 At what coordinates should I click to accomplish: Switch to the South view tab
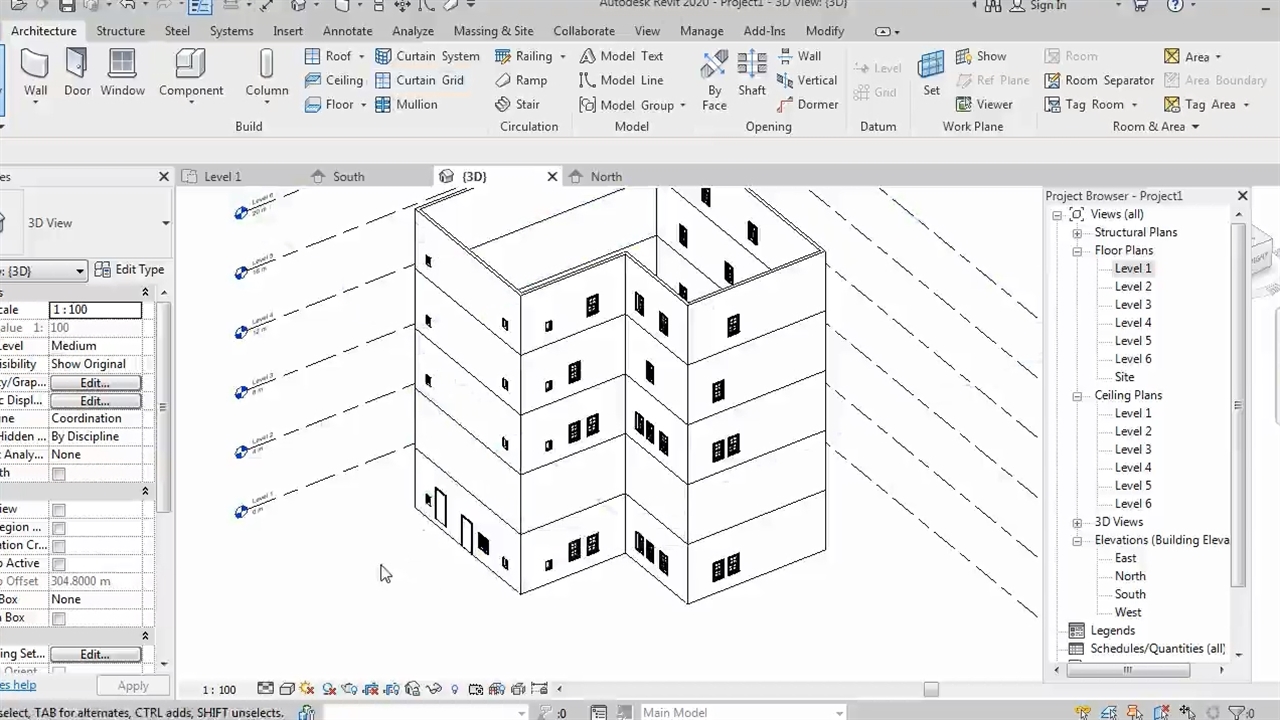tap(347, 177)
